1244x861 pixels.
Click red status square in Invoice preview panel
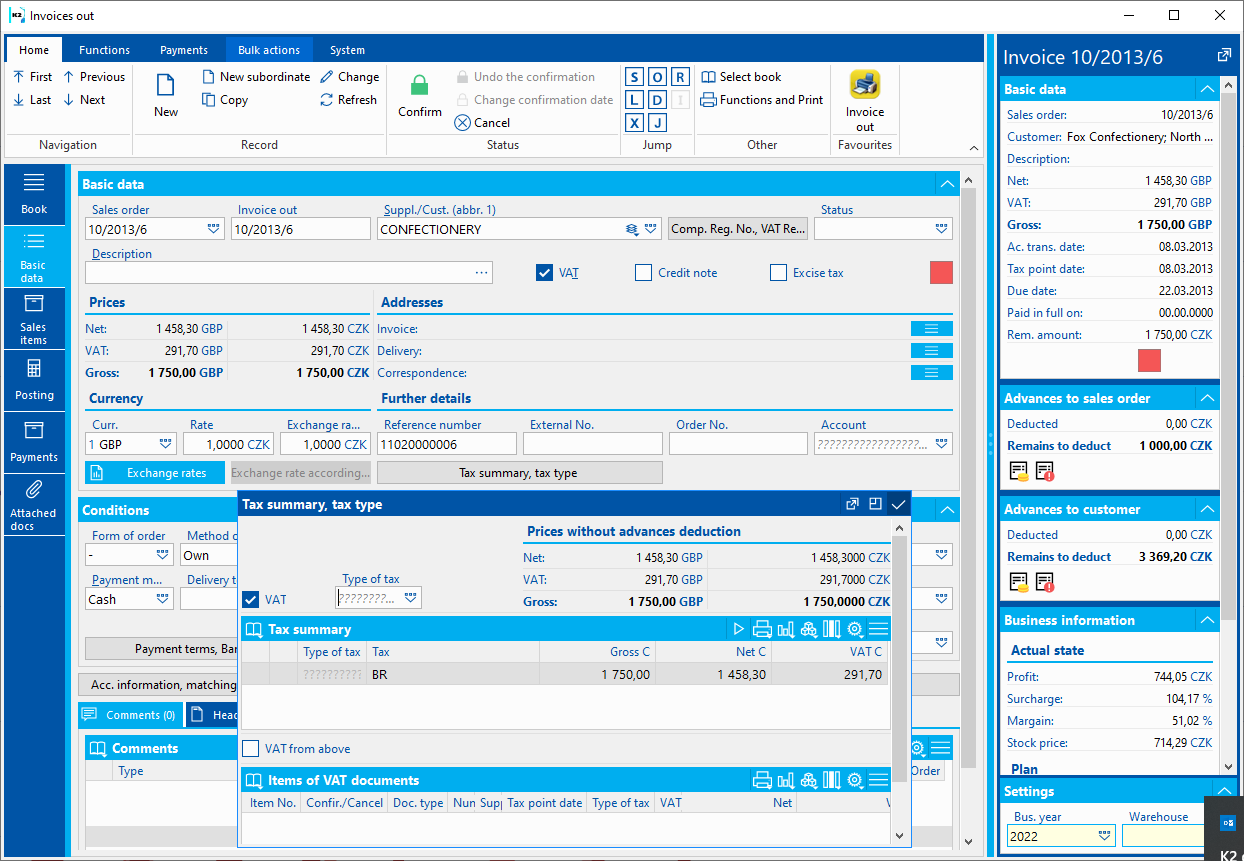point(1149,361)
